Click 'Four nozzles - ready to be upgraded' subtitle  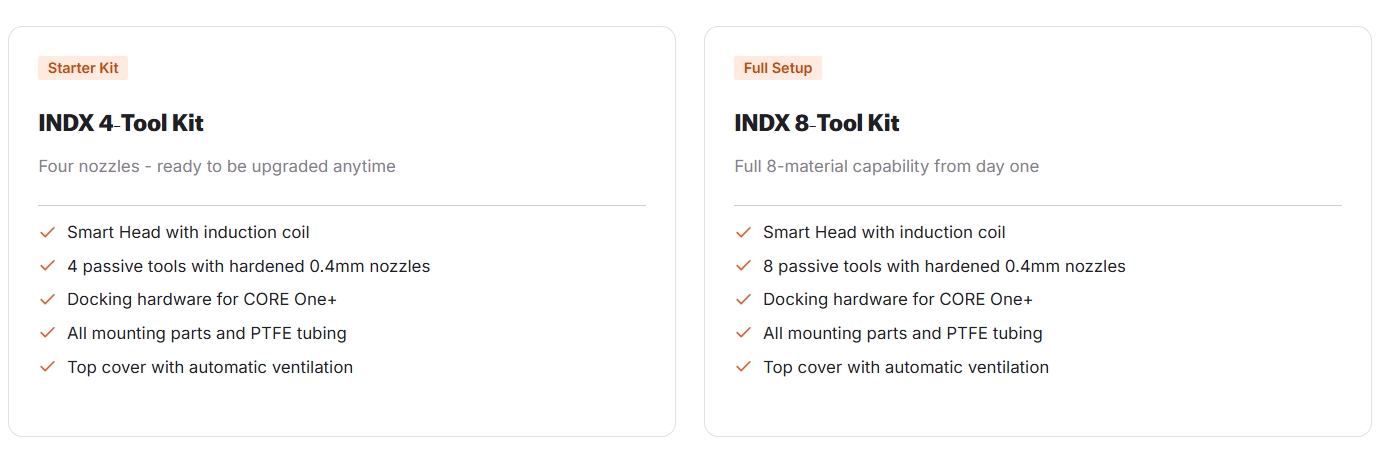pos(217,167)
